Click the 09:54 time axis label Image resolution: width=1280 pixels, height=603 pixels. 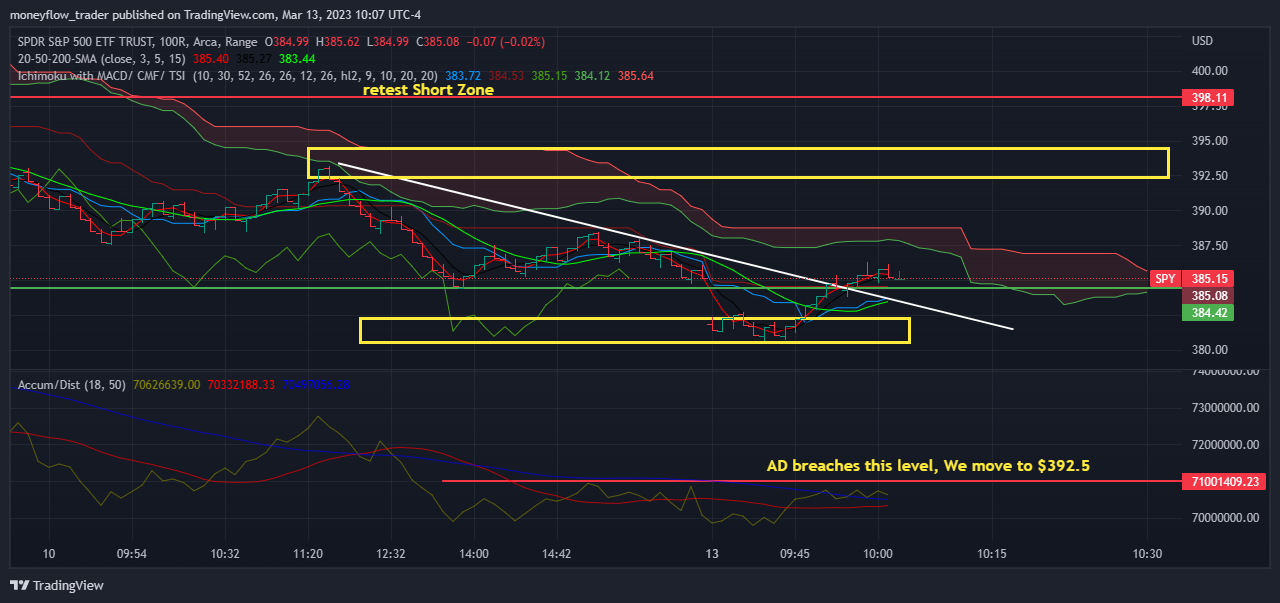click(131, 554)
